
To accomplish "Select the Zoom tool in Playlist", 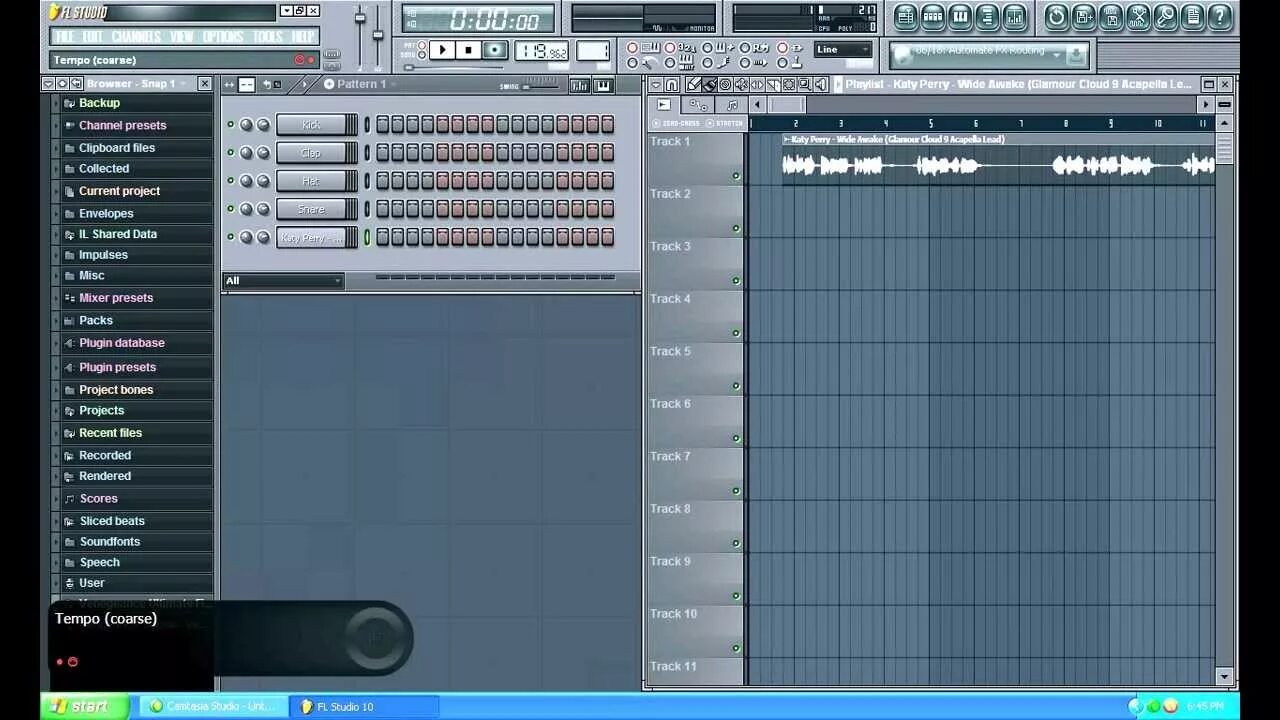I will pyautogui.click(x=805, y=85).
